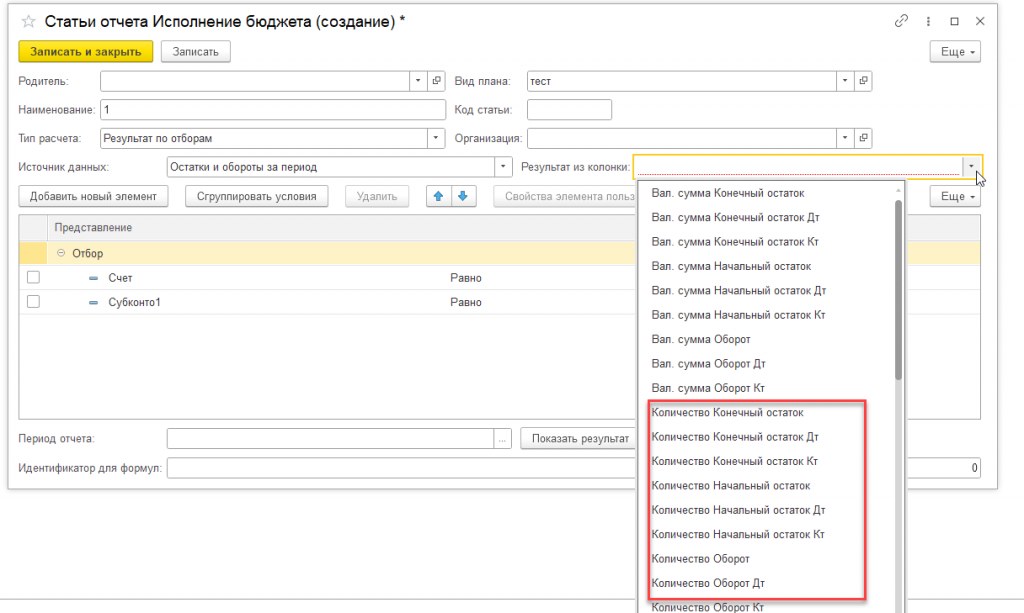Click the Представление column header
This screenshot has width=1024, height=613.
[93, 227]
